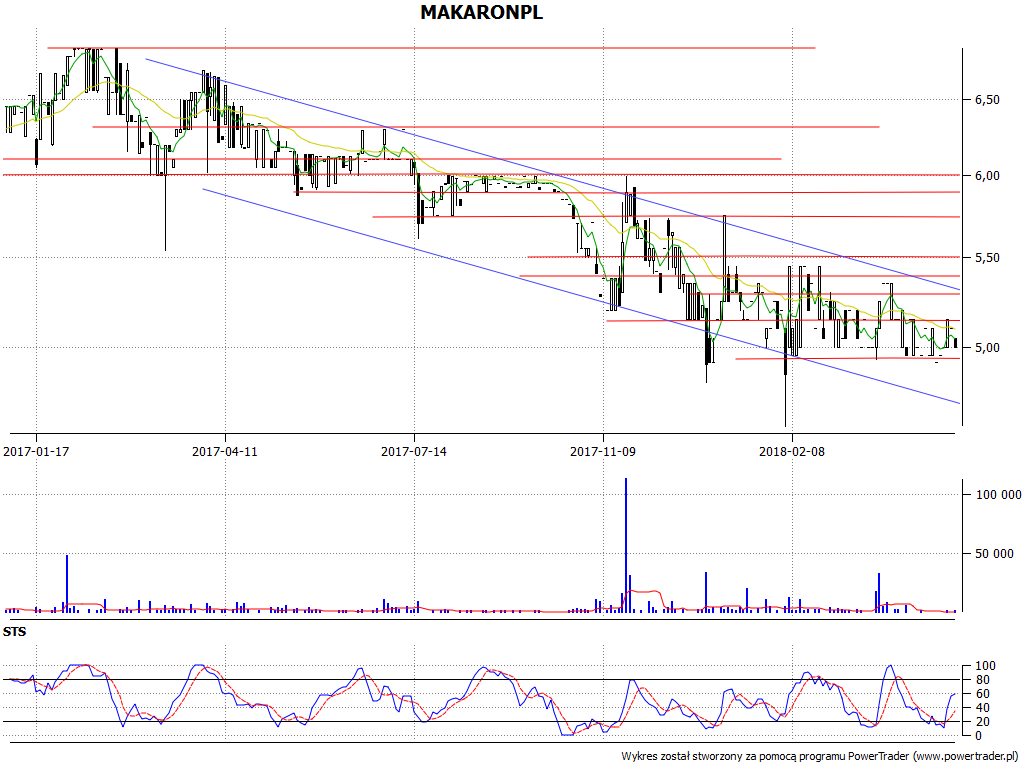Click the volume spike bar near 50 000 in early 2017
Screen dimensions: 1024x768
(67, 584)
